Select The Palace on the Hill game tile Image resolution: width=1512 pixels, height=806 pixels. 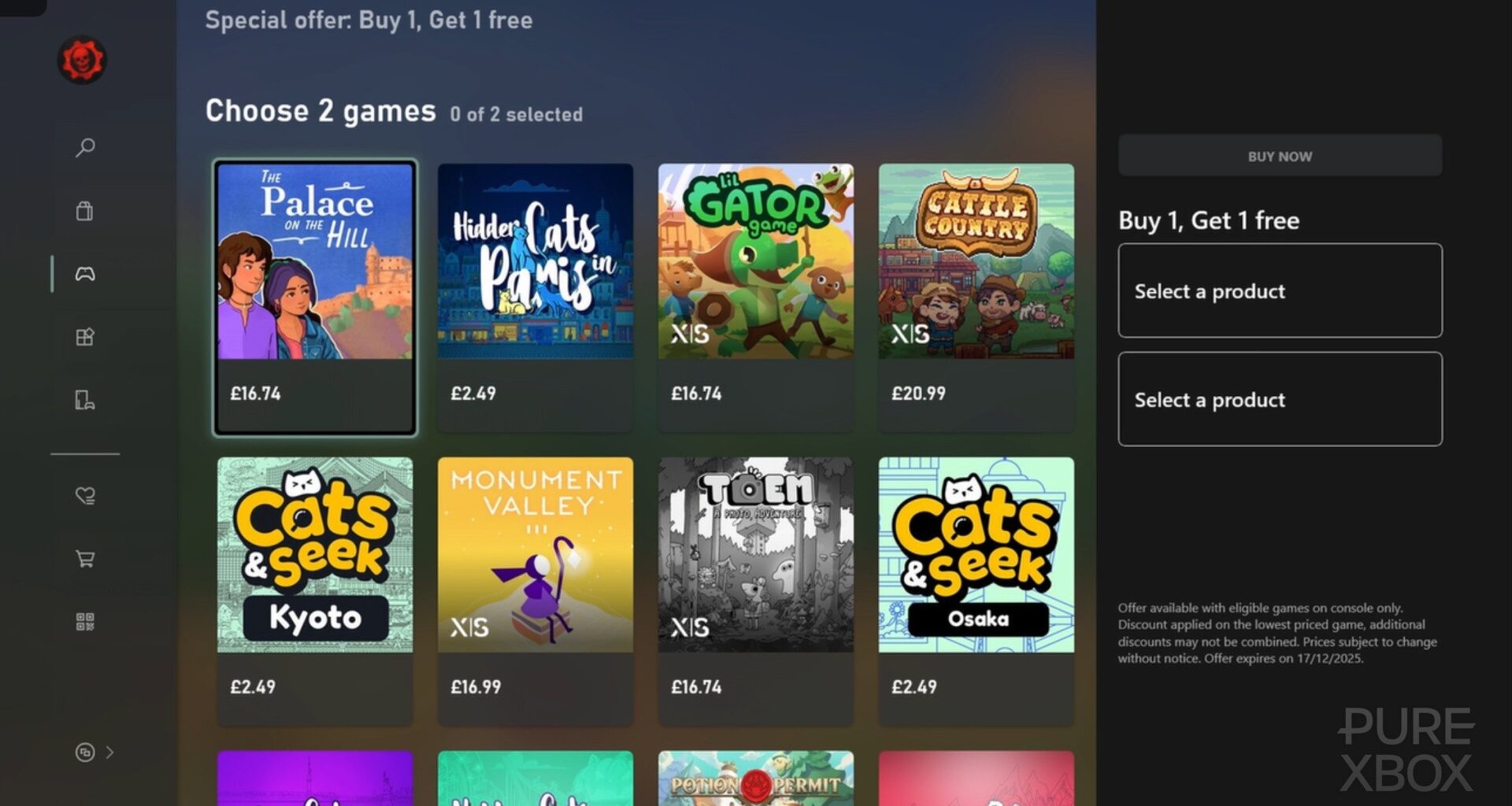[x=315, y=298]
